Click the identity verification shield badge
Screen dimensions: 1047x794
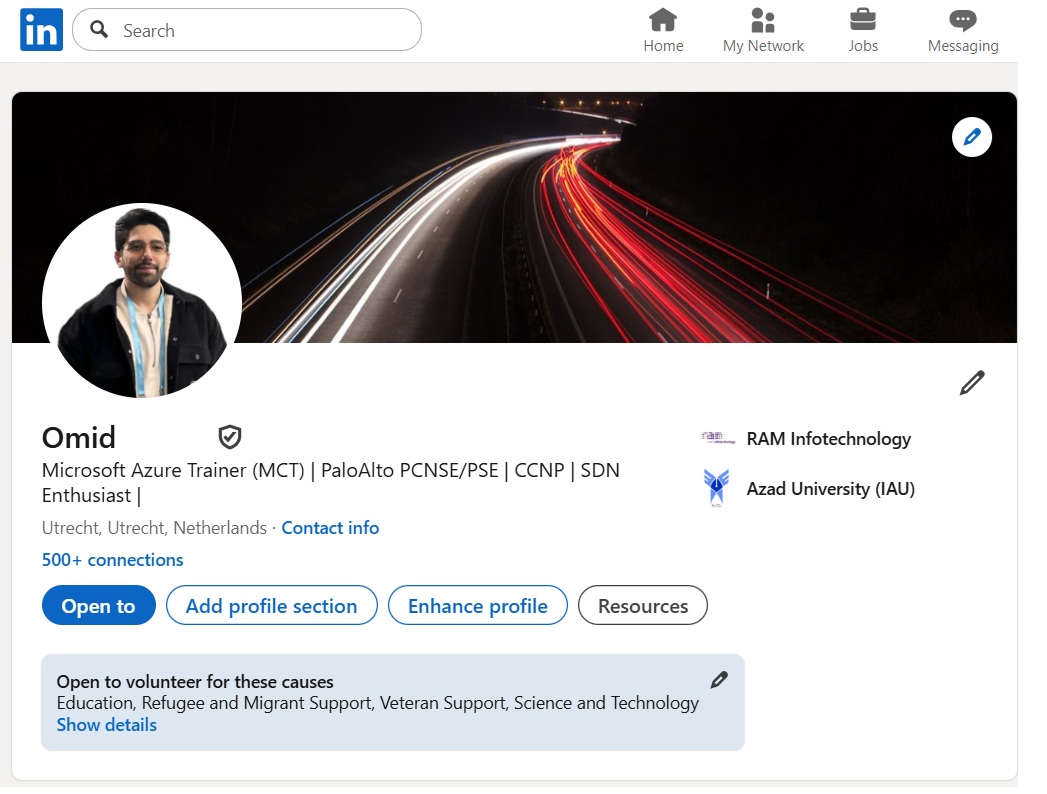coord(230,436)
